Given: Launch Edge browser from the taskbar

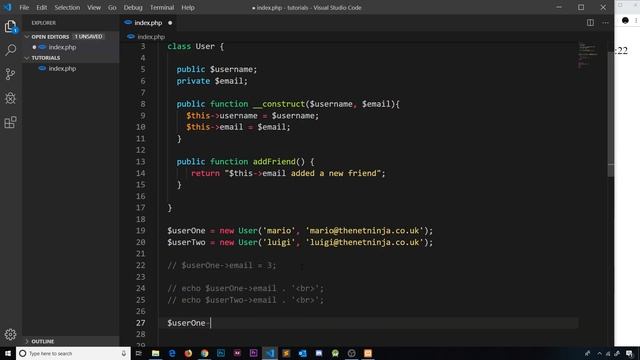Looking at the screenshot, I should pyautogui.click(x=172, y=353).
